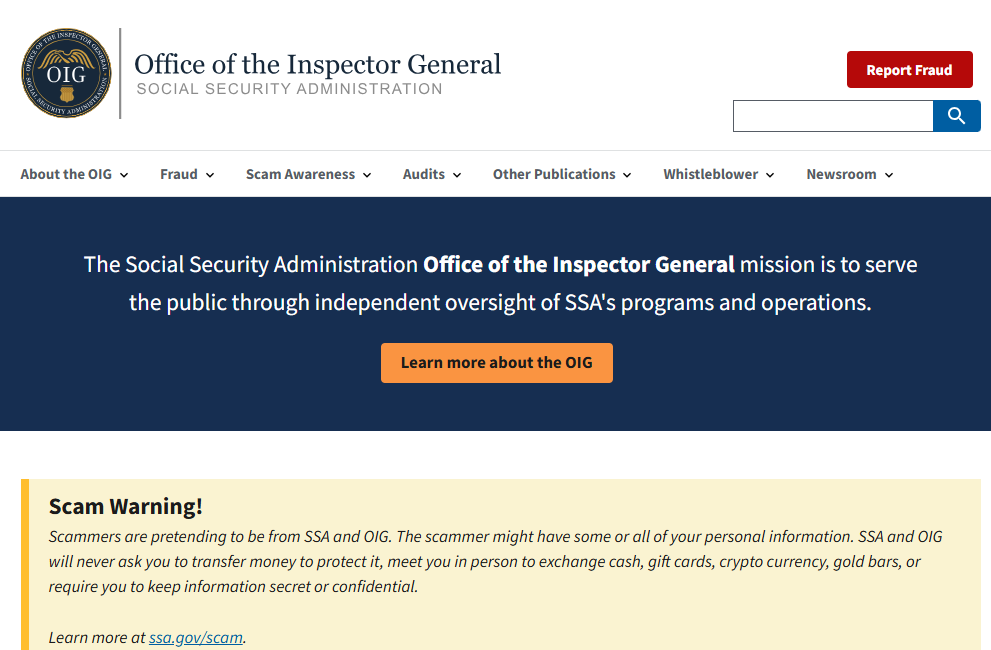Screen dimensions: 991x650
Task: Expand the Scam Awareness dropdown chevron
Action: [x=367, y=174]
